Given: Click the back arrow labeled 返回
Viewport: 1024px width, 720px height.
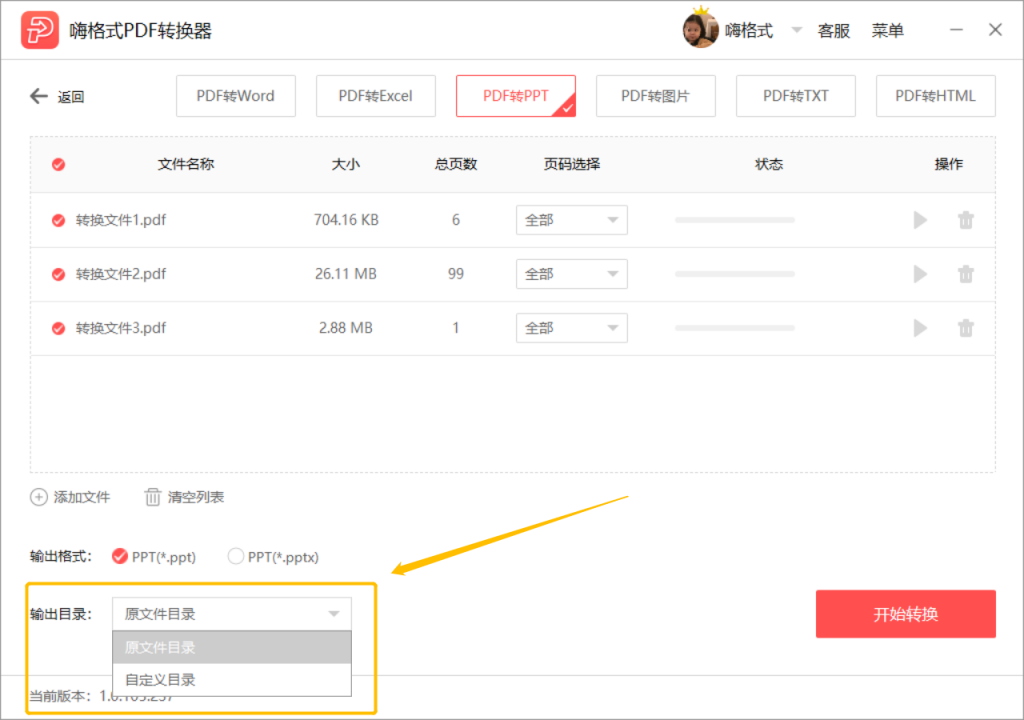Looking at the screenshot, I should (x=57, y=97).
